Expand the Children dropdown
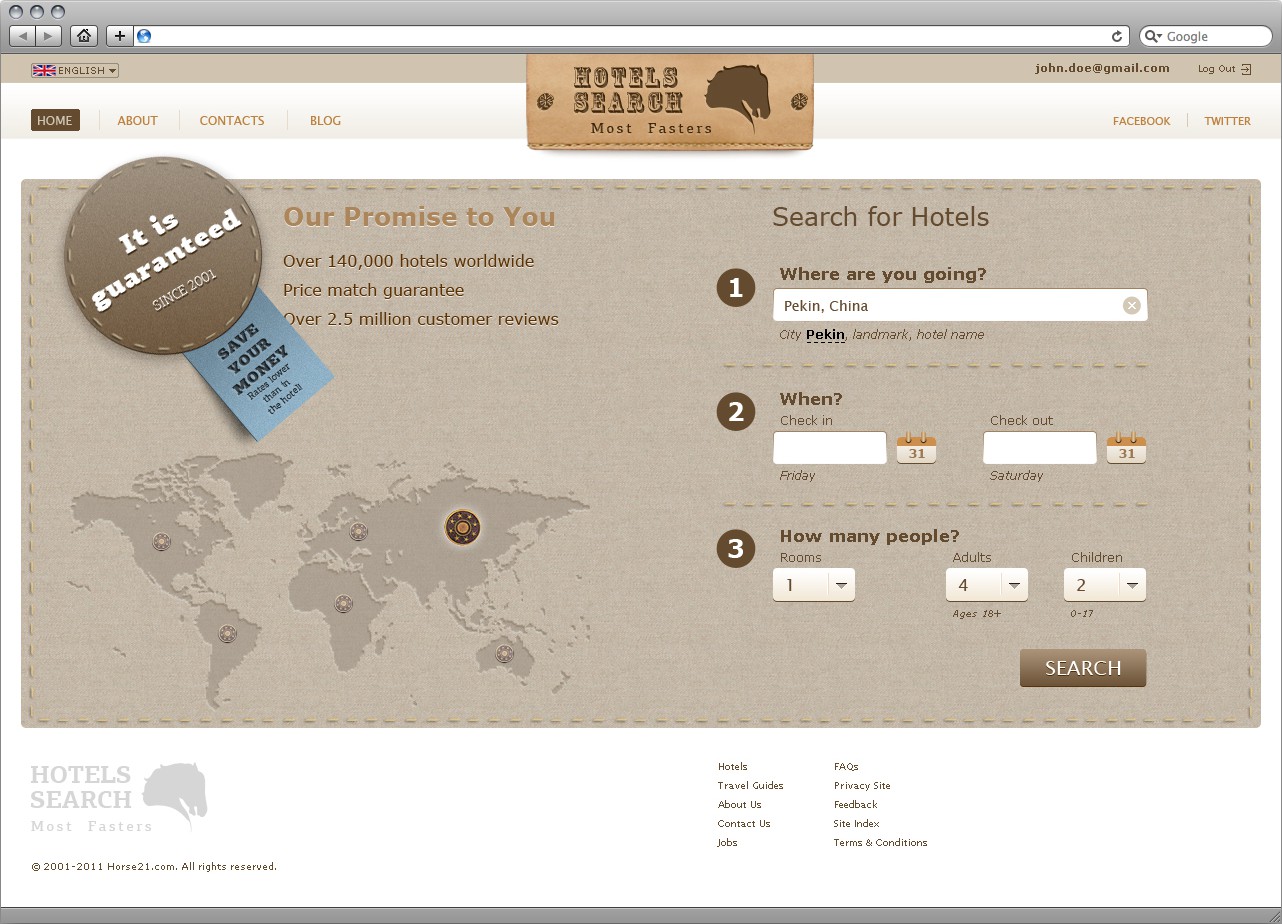The width and height of the screenshot is (1282, 924). point(1105,585)
